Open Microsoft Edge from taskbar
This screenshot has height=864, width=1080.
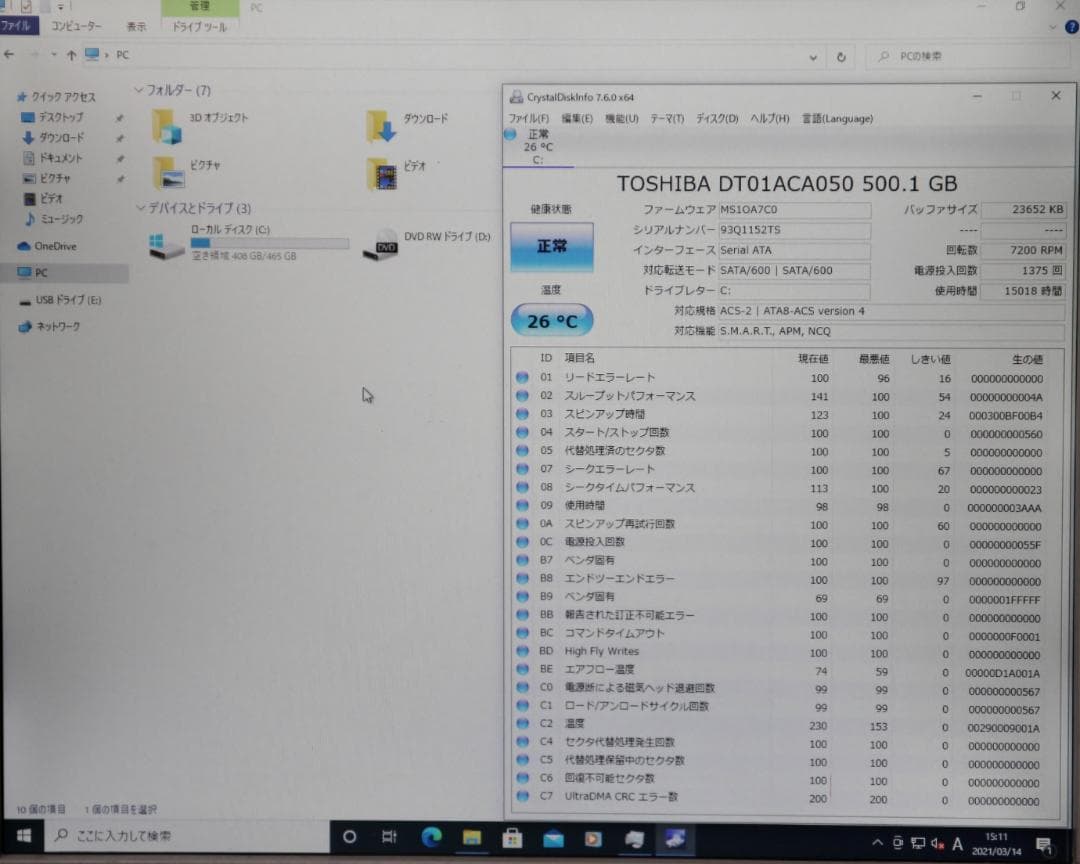432,836
